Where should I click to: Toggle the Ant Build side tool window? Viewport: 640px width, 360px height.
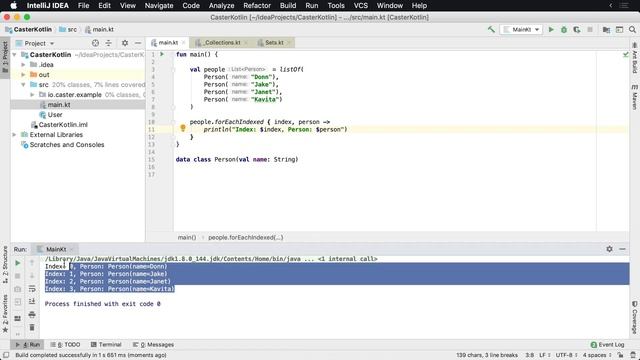pyautogui.click(x=635, y=58)
